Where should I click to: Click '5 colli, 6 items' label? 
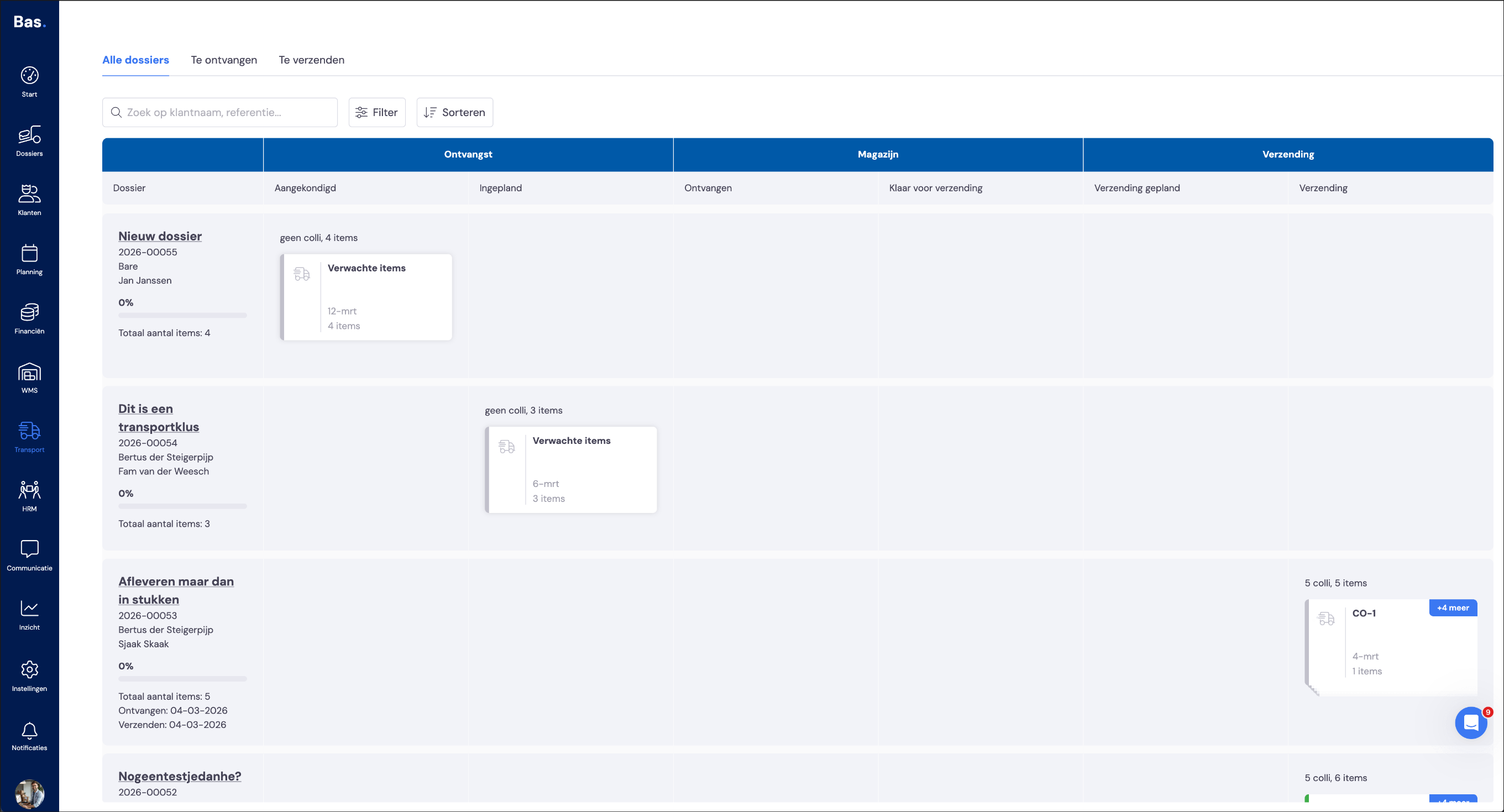tap(1336, 778)
